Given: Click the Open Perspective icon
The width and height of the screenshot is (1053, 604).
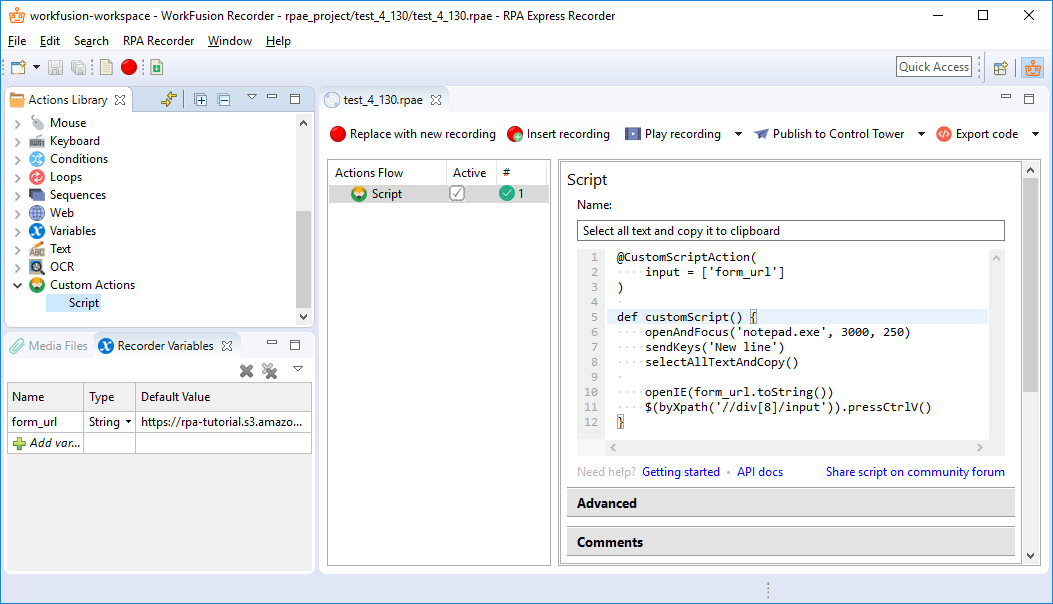Looking at the screenshot, I should coord(1001,67).
